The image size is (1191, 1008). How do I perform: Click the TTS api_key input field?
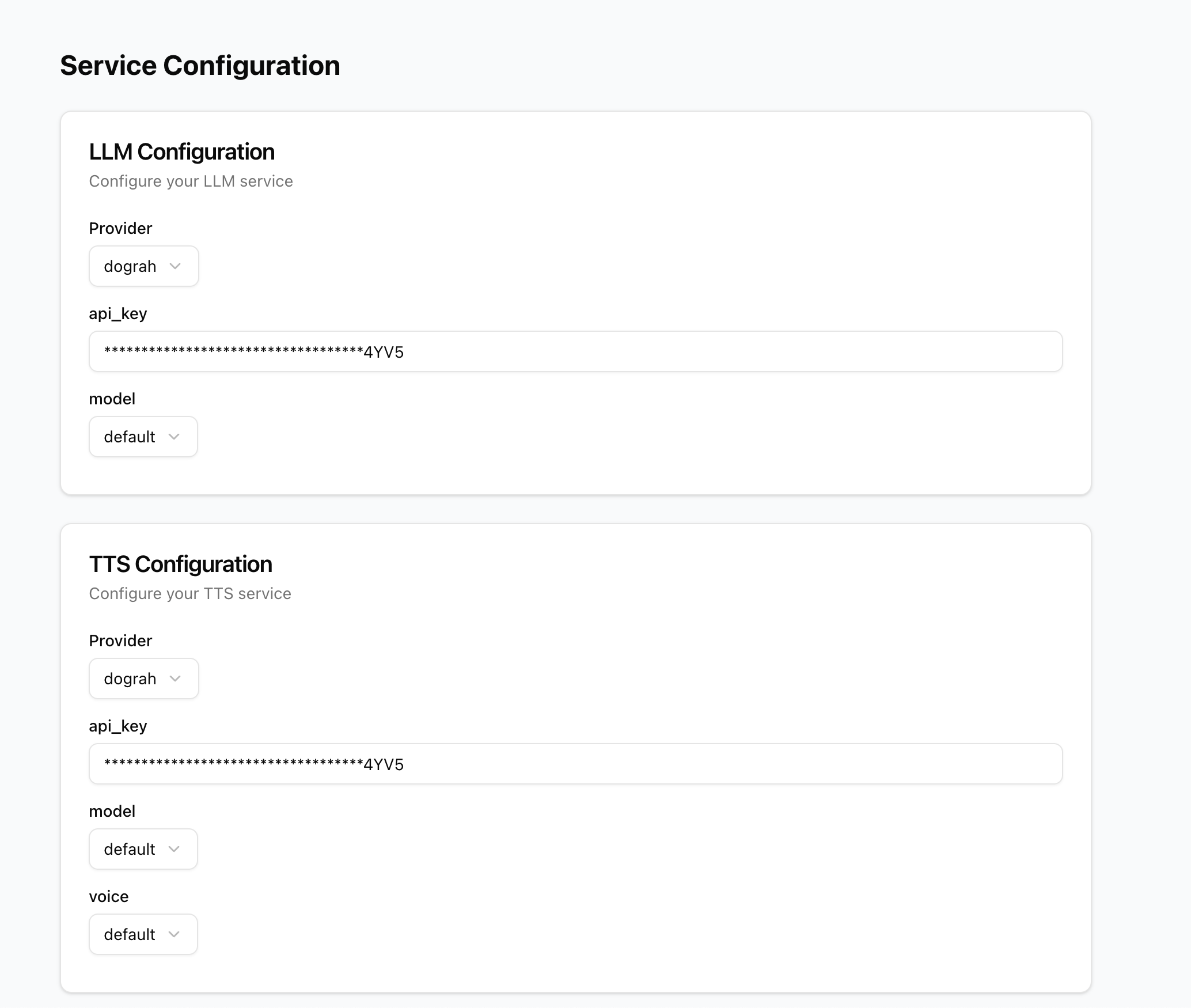575,764
